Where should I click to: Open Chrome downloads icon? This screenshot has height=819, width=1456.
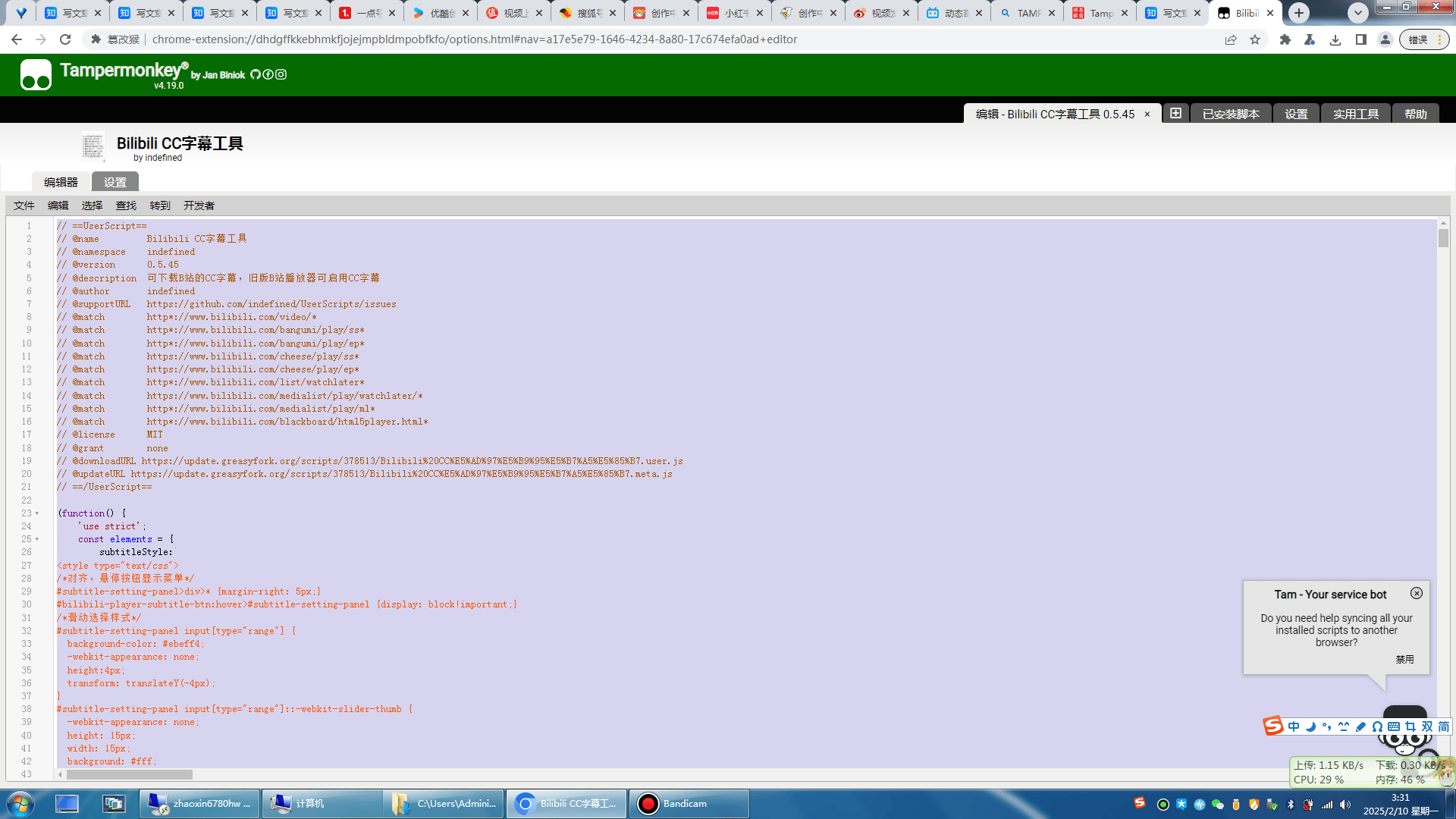click(x=1335, y=39)
